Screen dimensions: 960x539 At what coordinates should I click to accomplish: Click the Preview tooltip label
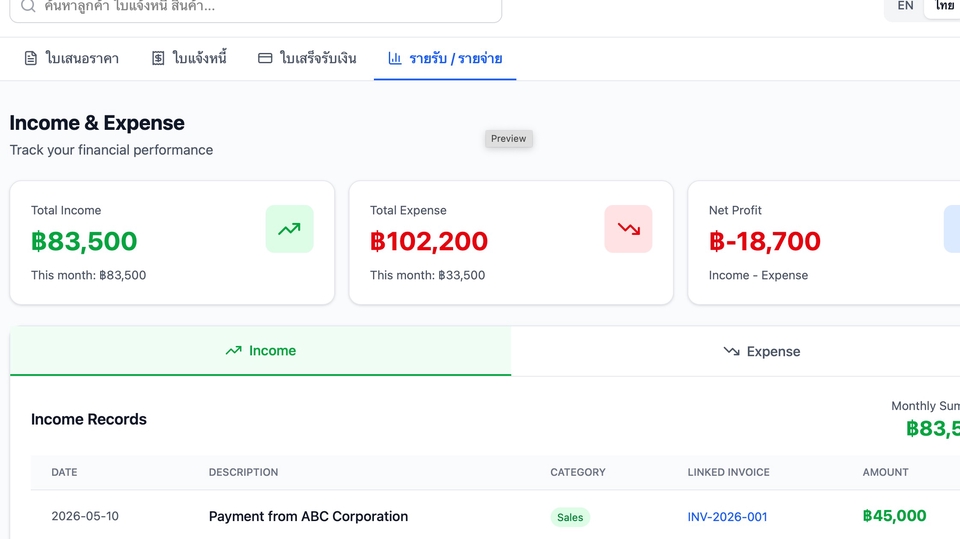(509, 138)
